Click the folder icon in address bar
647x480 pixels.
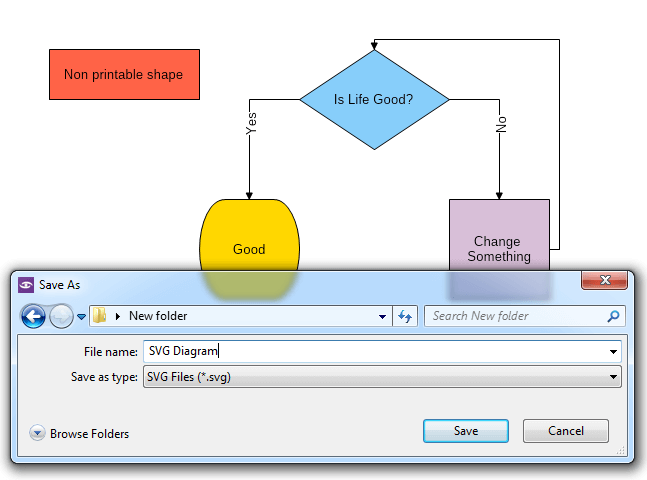click(100, 316)
